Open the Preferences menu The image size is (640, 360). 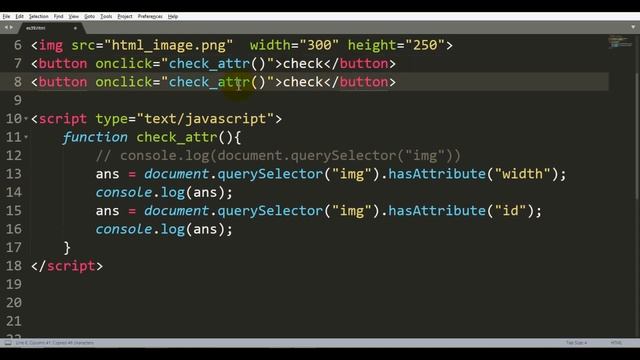[x=150, y=16]
